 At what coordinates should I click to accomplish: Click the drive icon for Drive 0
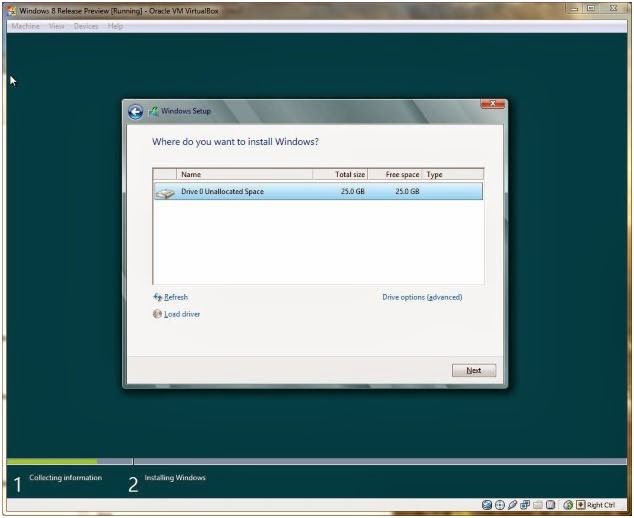click(x=165, y=192)
